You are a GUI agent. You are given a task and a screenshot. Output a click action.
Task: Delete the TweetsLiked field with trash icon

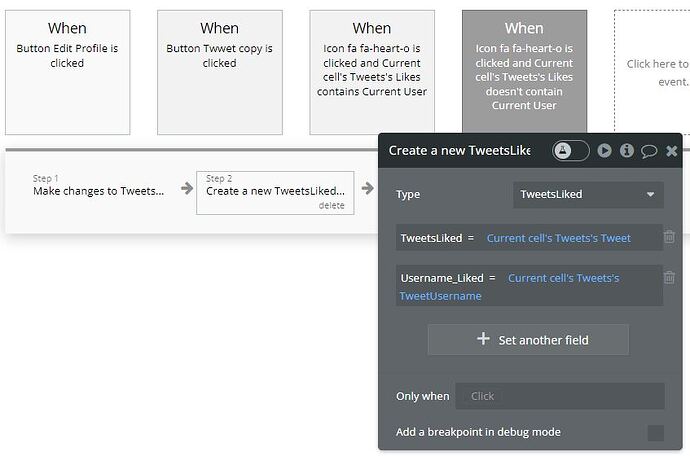point(669,237)
